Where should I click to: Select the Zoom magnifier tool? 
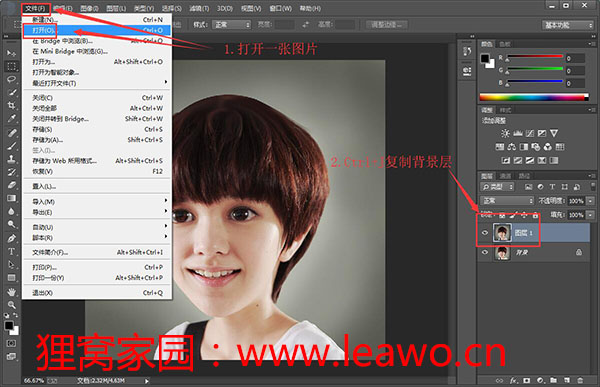point(11,305)
